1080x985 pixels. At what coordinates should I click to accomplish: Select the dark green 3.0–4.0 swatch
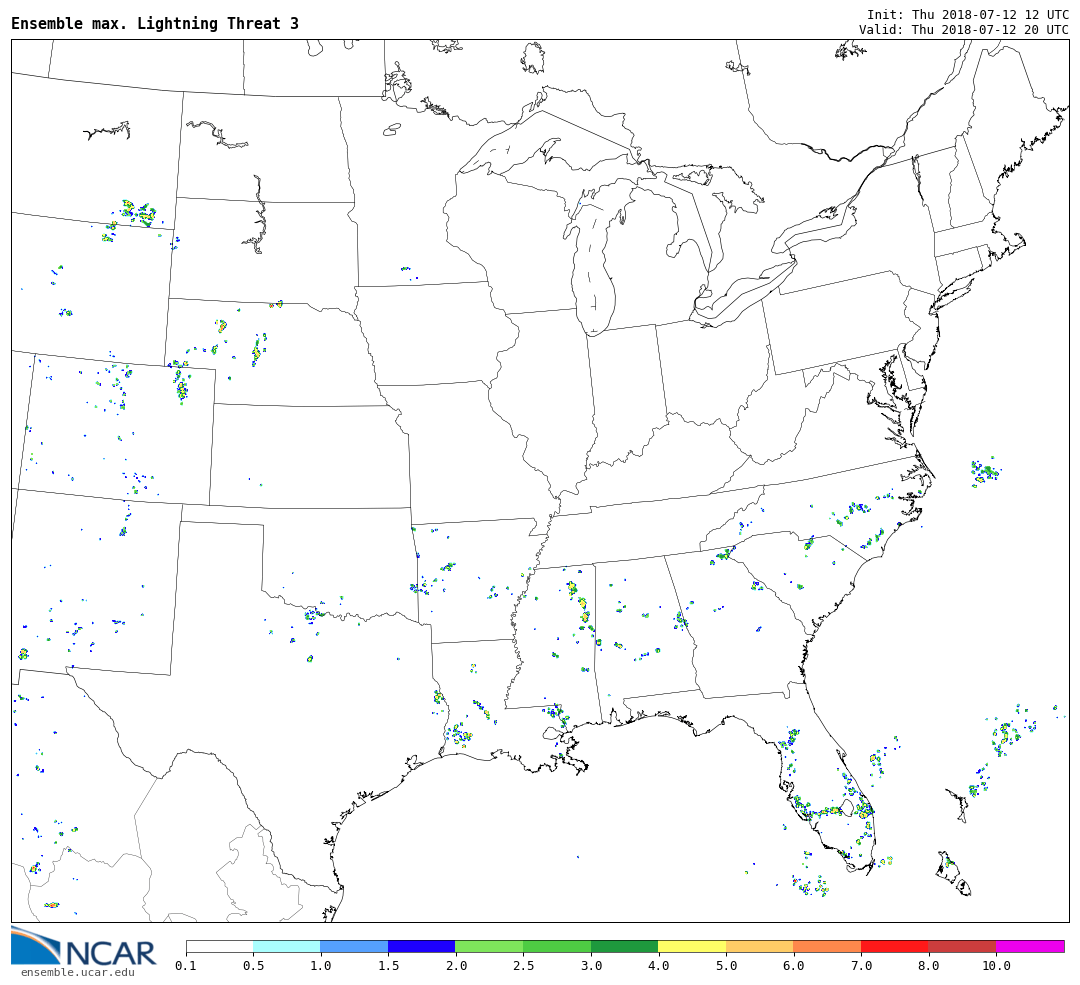pos(624,946)
